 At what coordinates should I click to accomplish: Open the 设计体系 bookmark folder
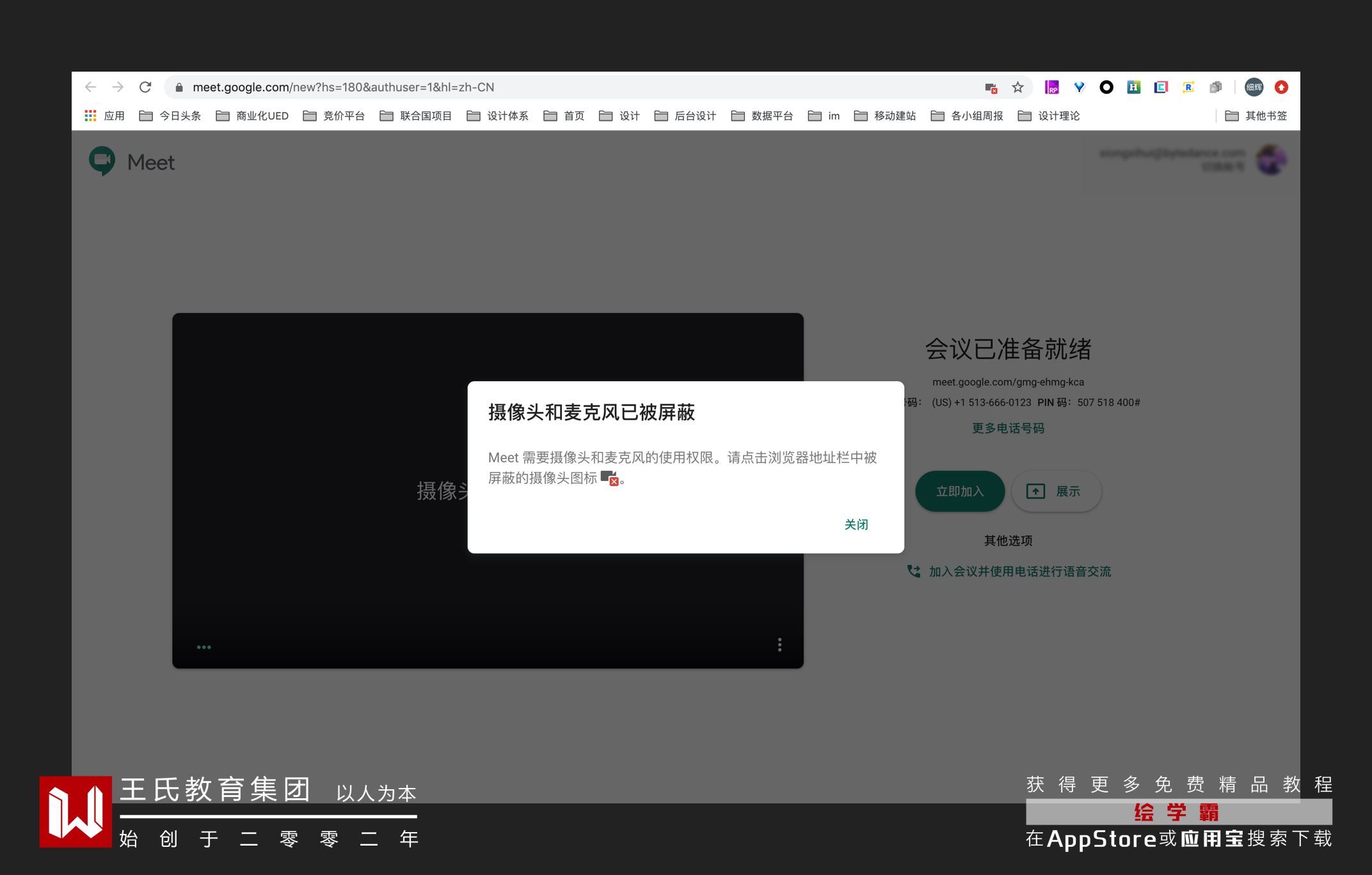pyautogui.click(x=498, y=116)
